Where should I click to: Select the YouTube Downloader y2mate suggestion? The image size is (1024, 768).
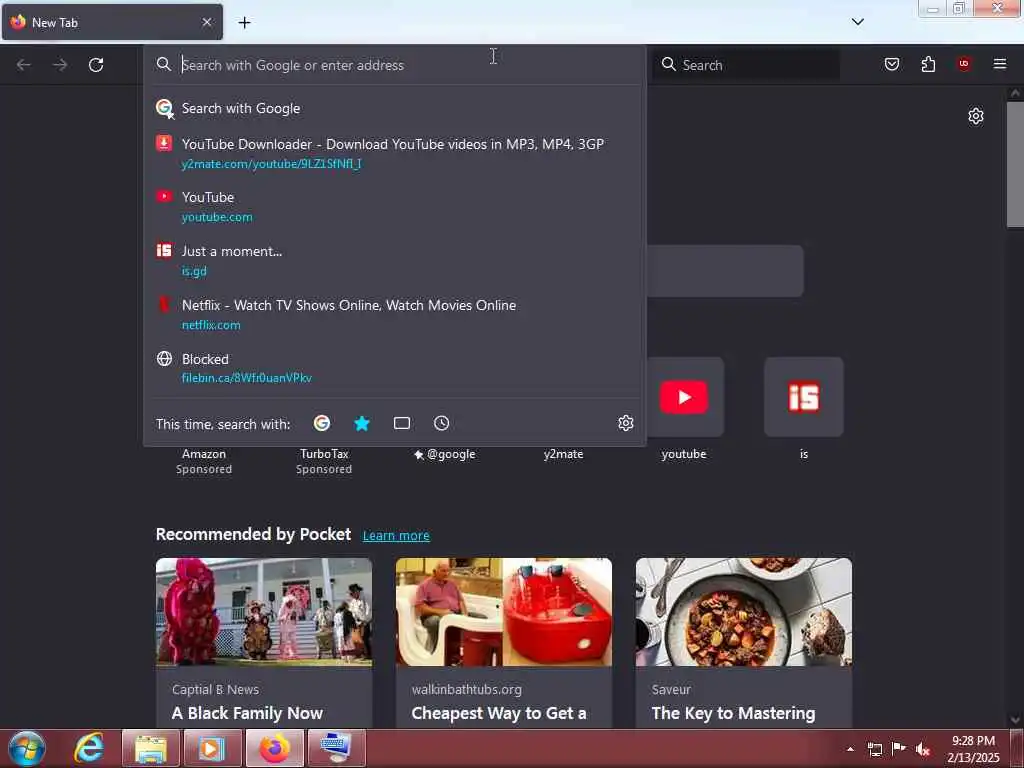coord(394,153)
